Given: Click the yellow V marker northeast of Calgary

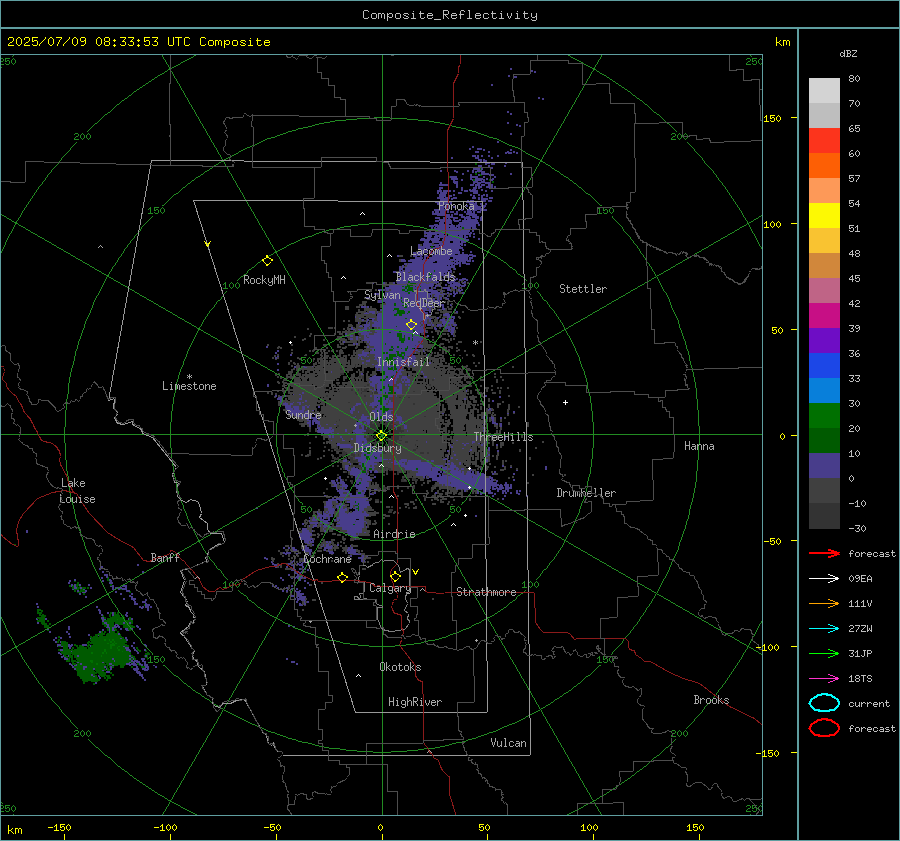Looking at the screenshot, I should coord(416,572).
